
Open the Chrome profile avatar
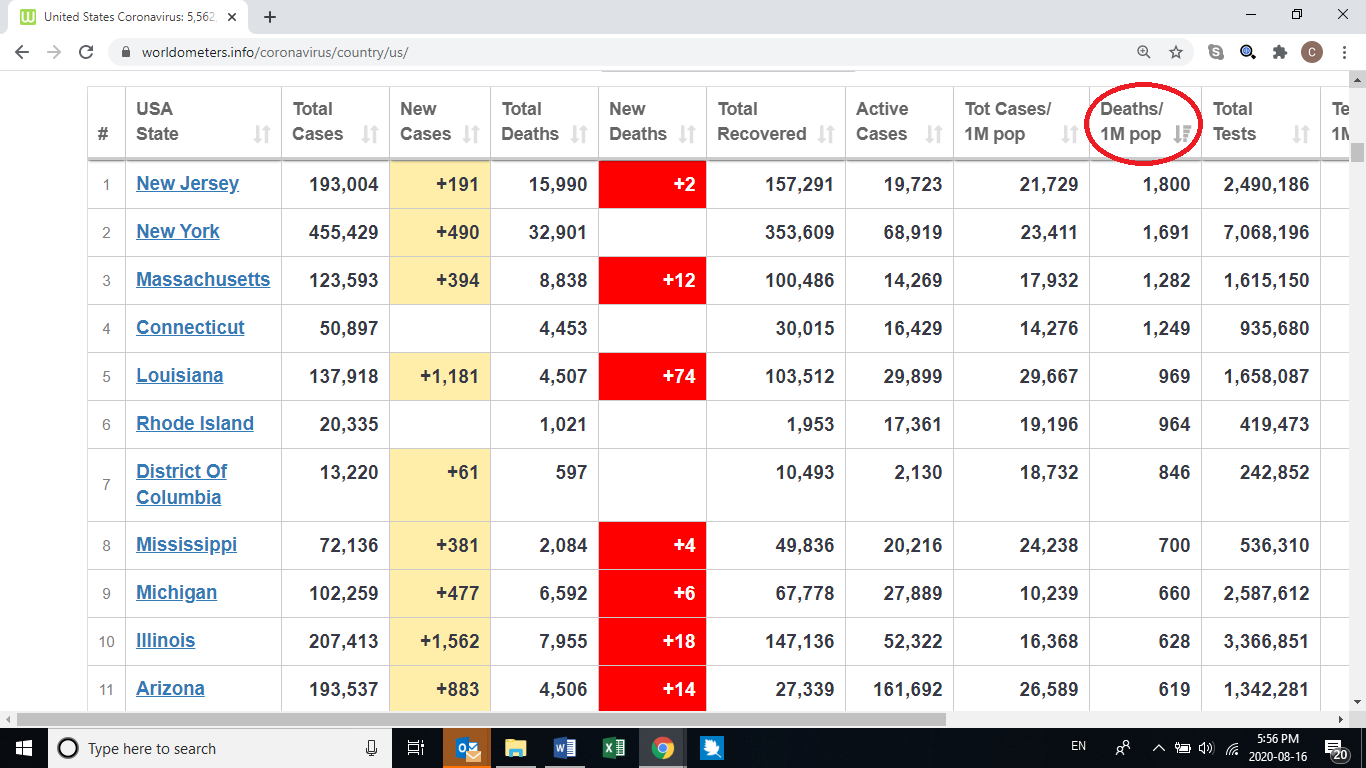1311,52
